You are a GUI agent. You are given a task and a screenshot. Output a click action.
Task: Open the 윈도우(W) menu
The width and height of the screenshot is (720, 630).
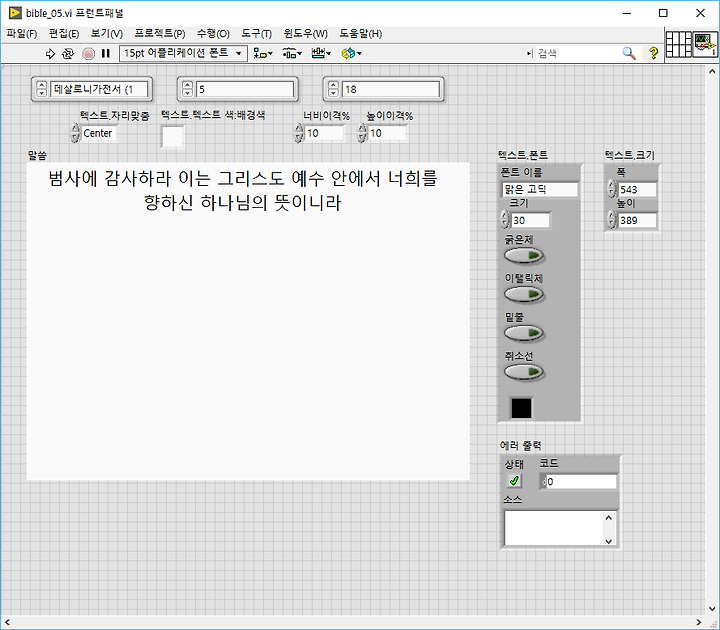click(305, 34)
